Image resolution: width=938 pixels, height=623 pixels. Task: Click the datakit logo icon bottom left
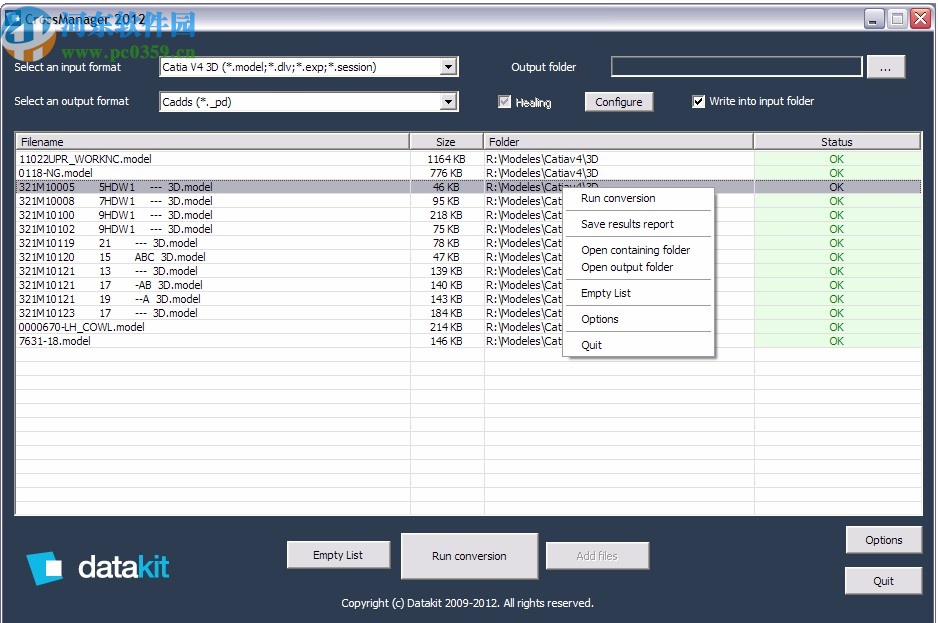pos(45,567)
